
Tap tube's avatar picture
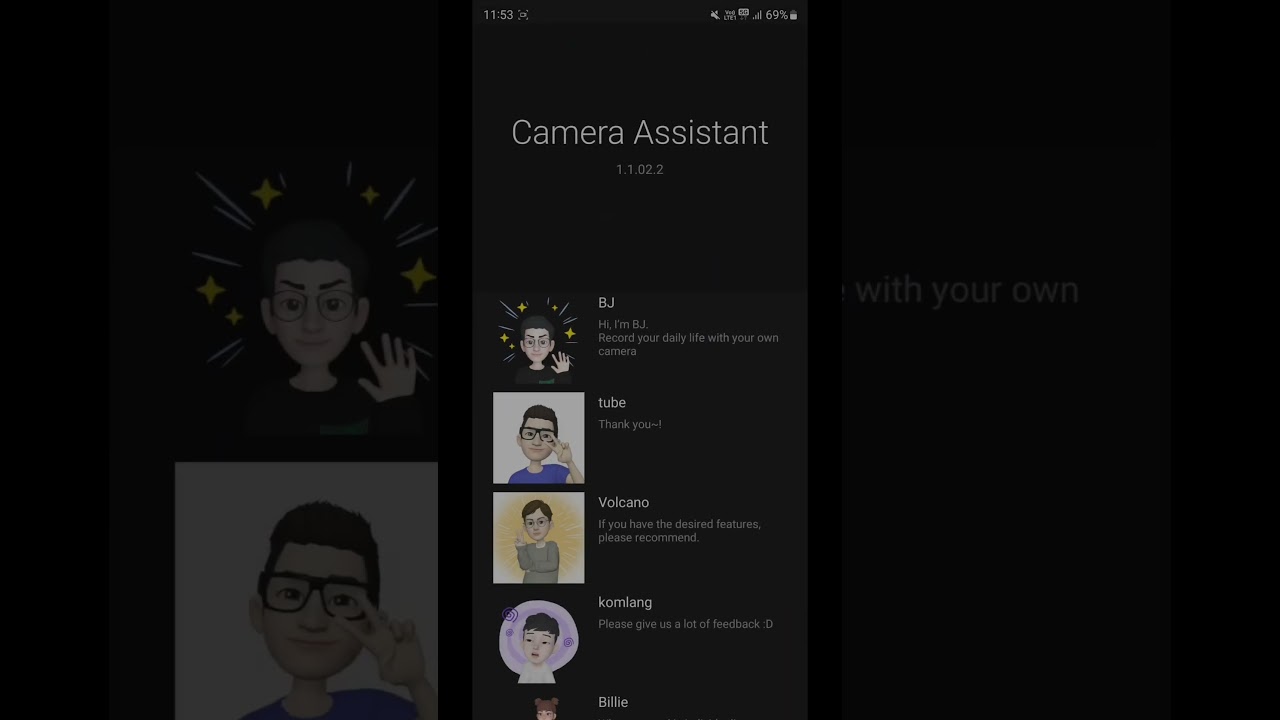point(538,438)
